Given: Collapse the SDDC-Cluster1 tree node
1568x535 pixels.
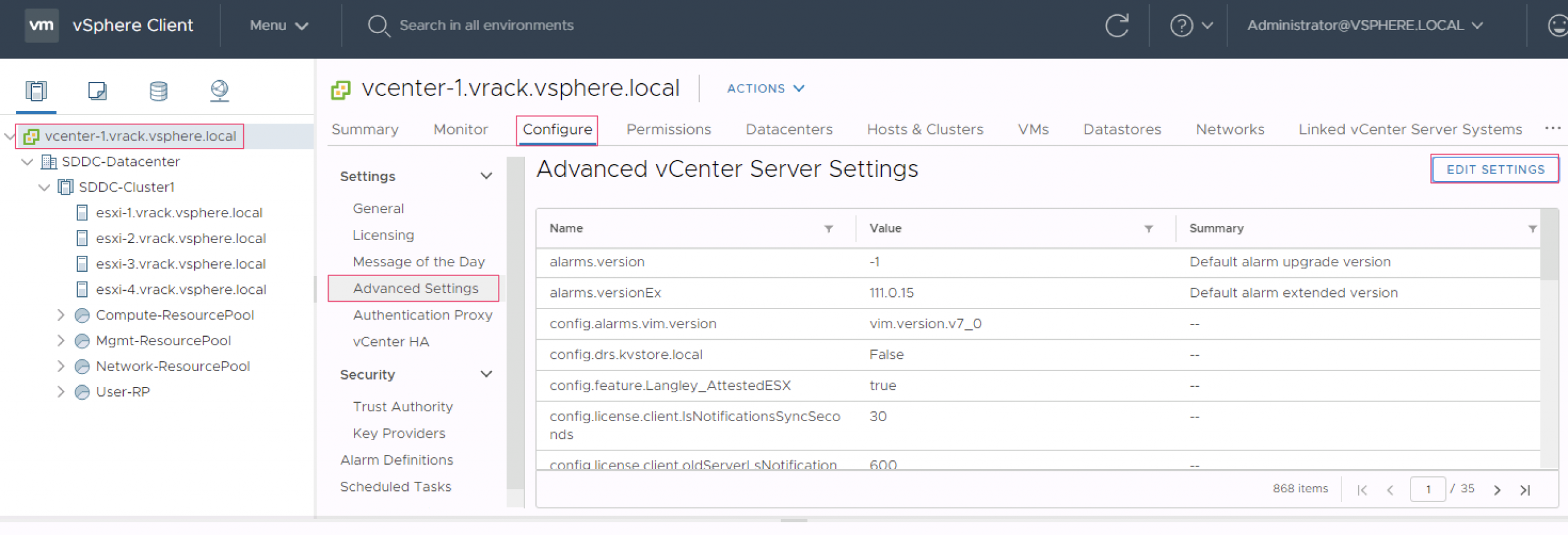Looking at the screenshot, I should point(44,187).
